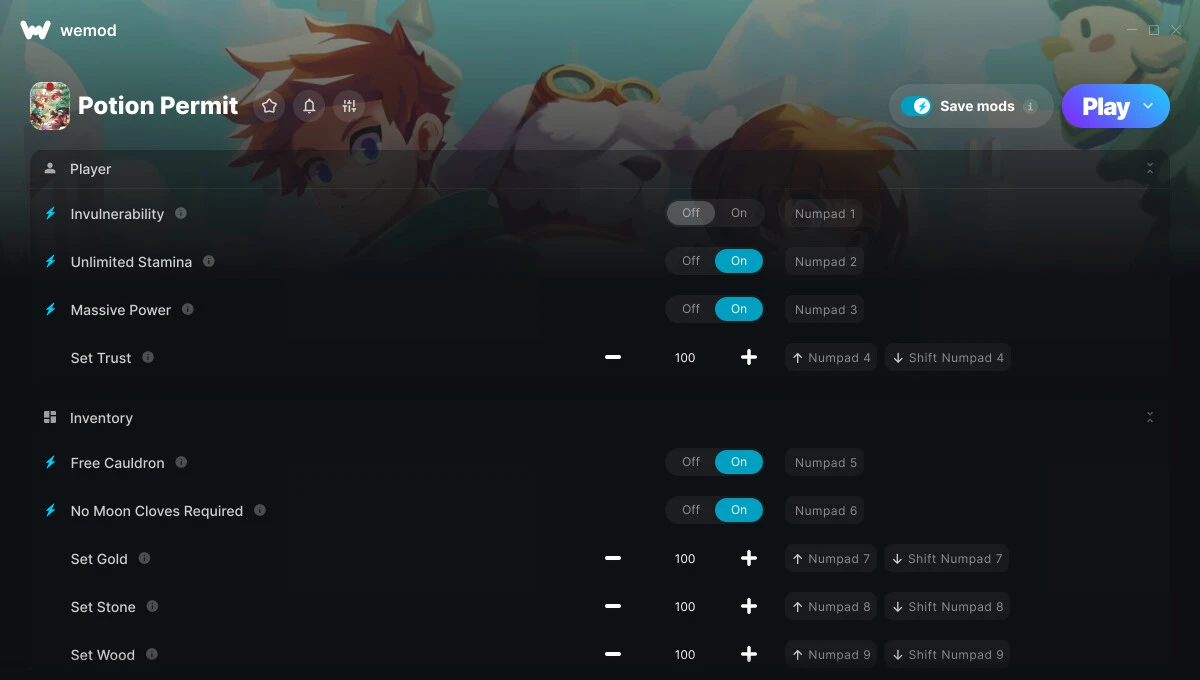This screenshot has width=1200, height=680.
Task: Decrease the Set Stone value with minus
Action: pos(613,606)
